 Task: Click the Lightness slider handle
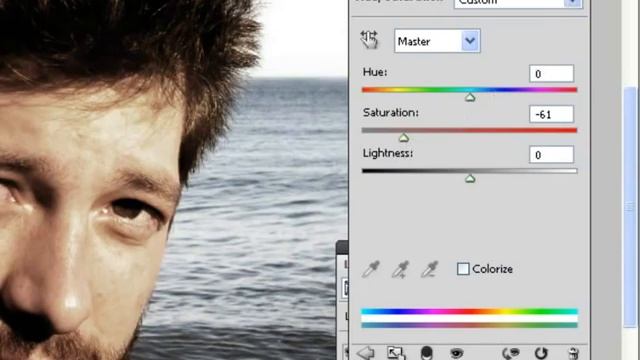[x=470, y=178]
